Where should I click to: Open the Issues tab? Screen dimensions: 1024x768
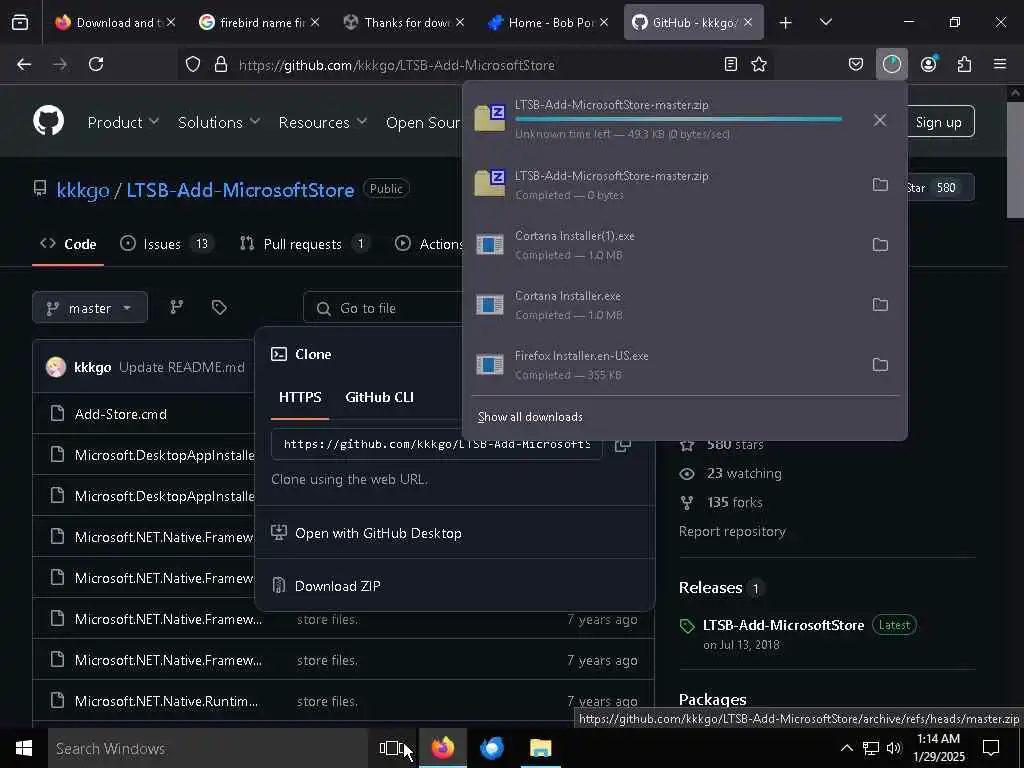[166, 244]
